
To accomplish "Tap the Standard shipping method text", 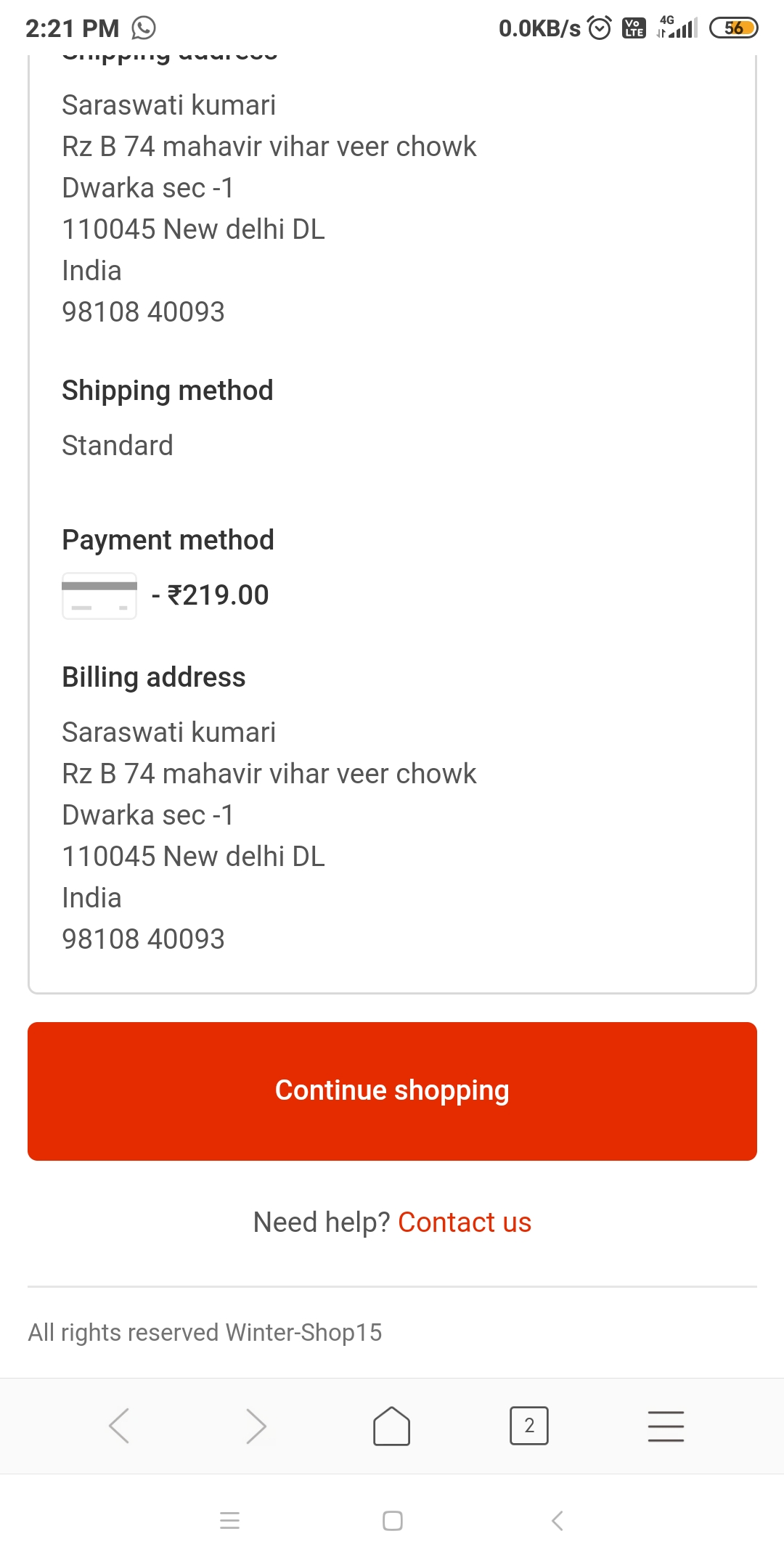I will (118, 446).
